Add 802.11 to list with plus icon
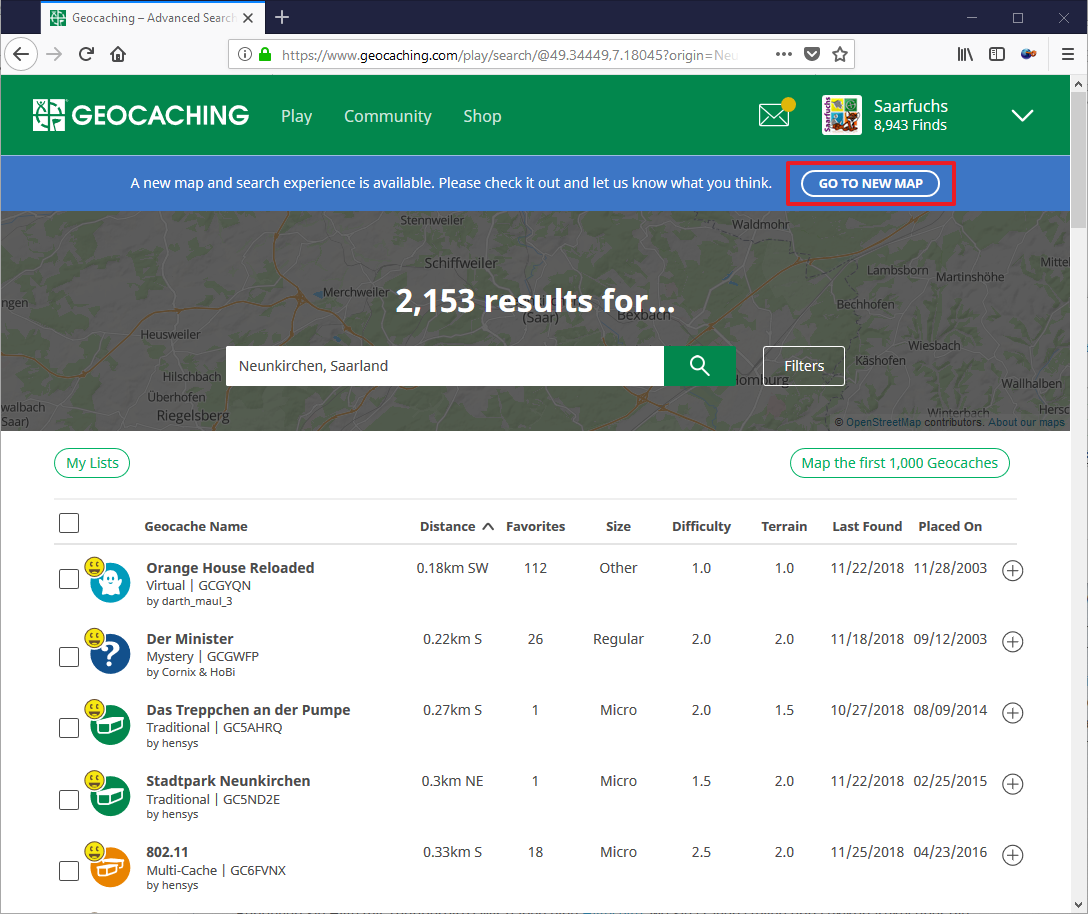The height and width of the screenshot is (914, 1088). pos(1013,855)
